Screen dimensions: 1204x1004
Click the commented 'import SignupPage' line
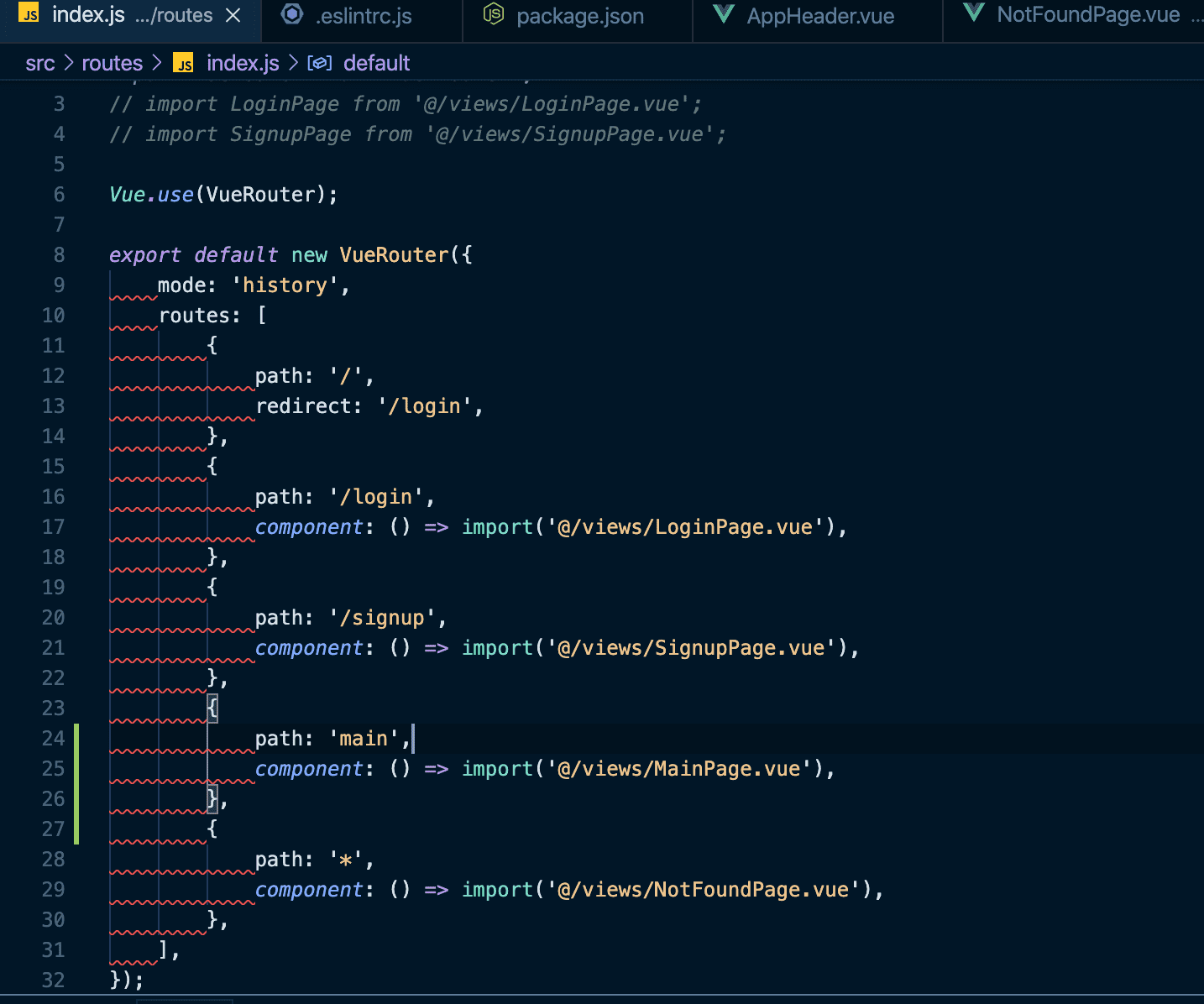point(418,134)
